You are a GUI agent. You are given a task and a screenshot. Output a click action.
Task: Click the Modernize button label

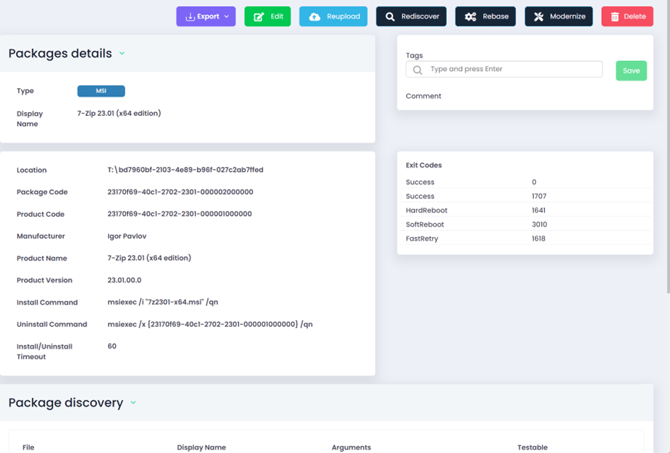coord(567,17)
